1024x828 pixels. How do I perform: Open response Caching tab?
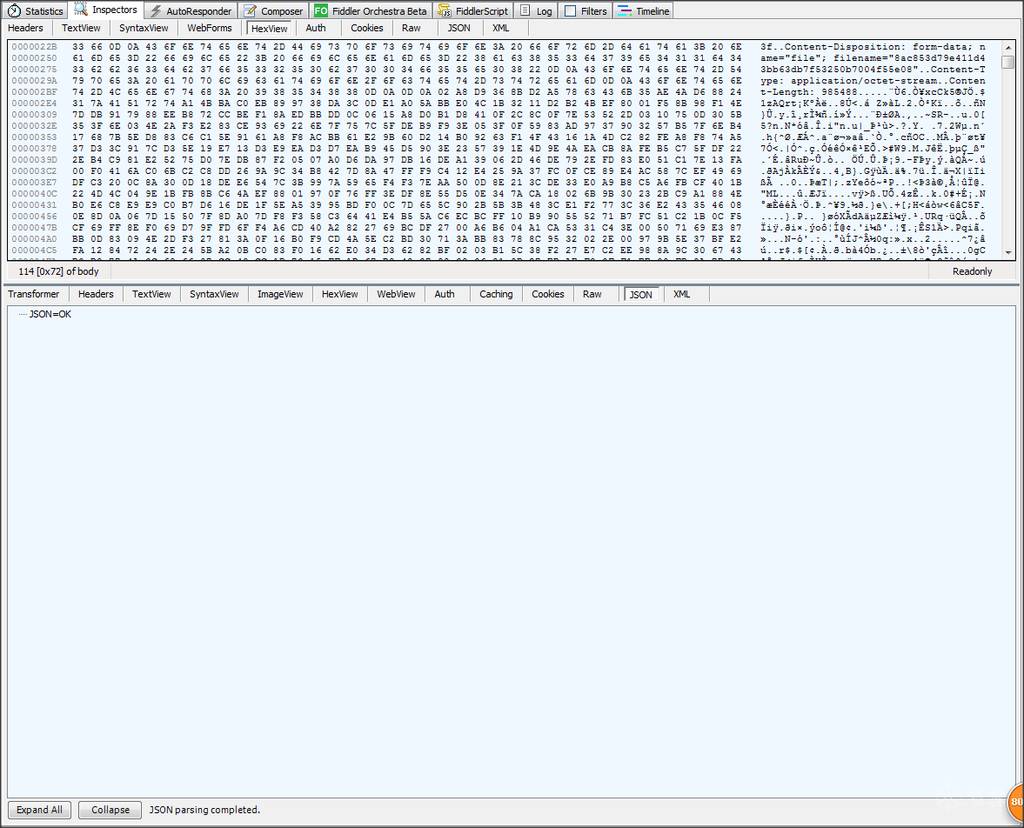pyautogui.click(x=496, y=294)
